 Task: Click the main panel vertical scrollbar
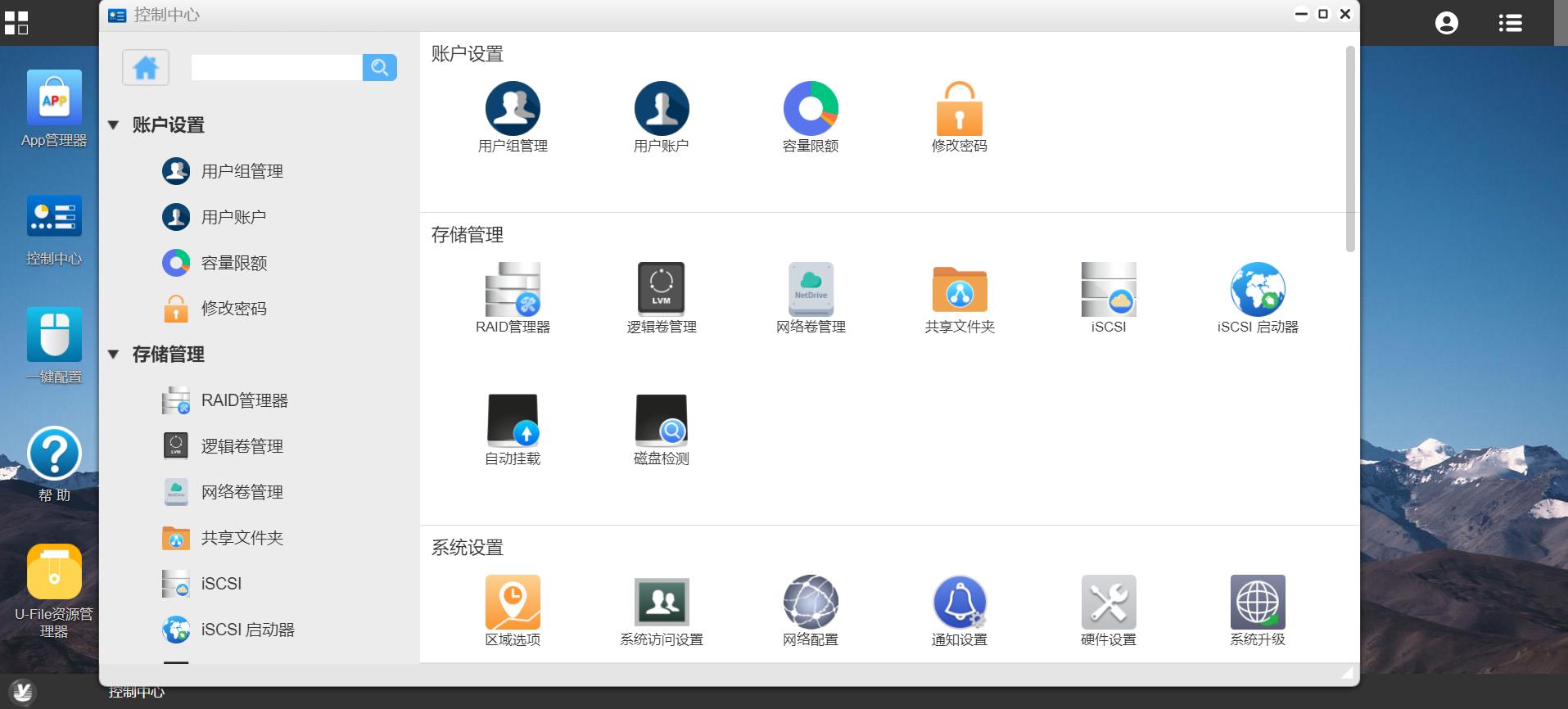(x=1350, y=149)
